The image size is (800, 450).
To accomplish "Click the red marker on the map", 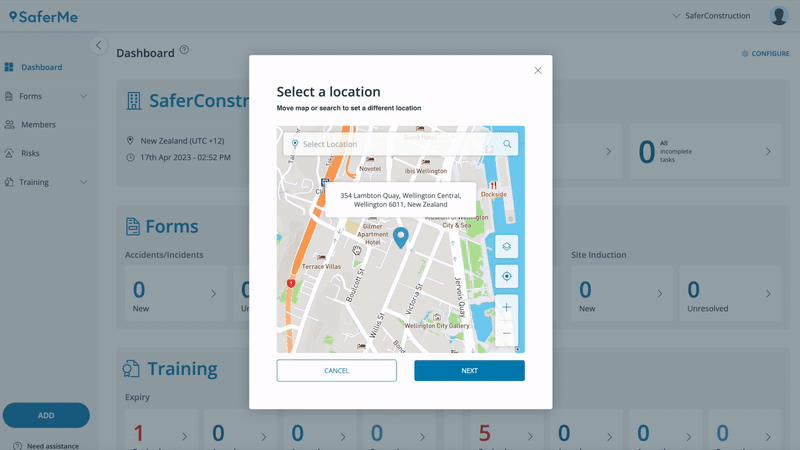I will pos(291,283).
